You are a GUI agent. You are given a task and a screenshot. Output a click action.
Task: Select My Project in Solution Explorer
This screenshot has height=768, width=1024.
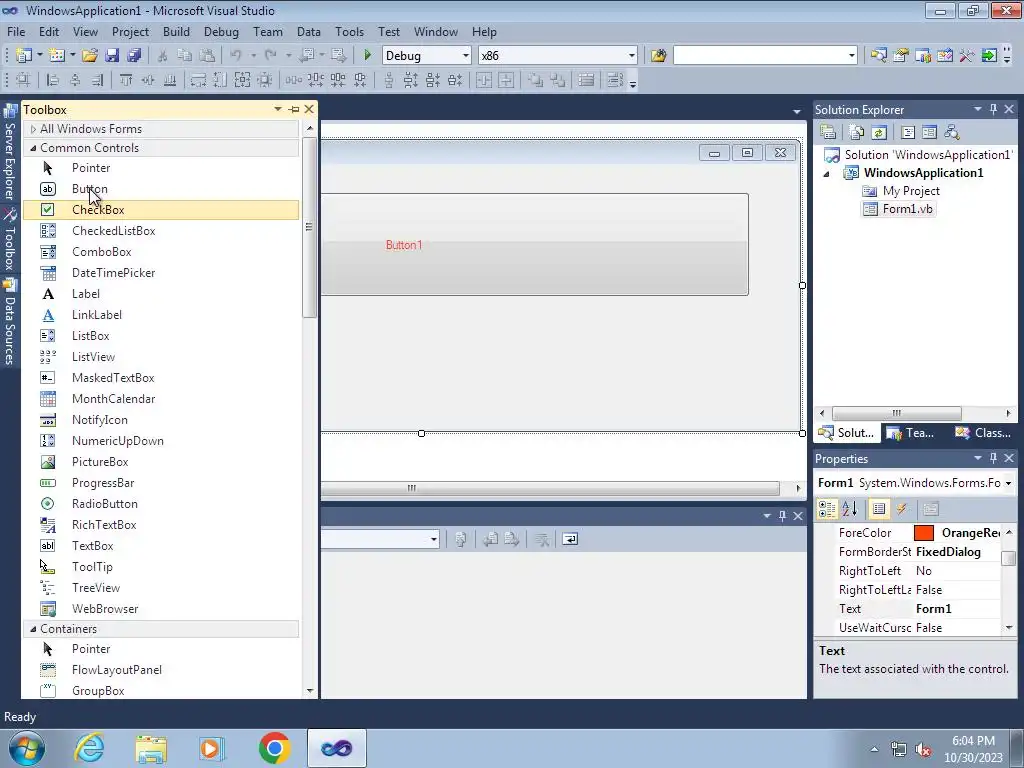pos(910,191)
